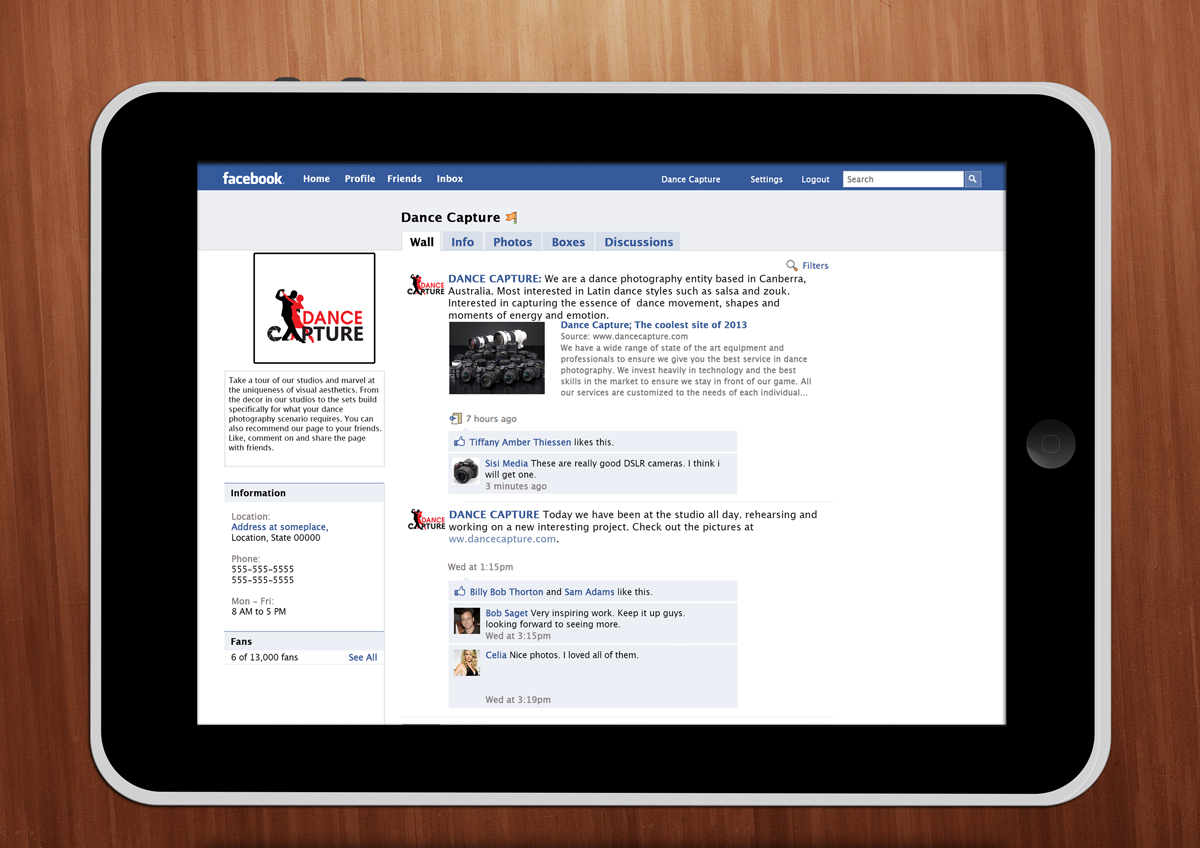Click See All fans link
1200x848 pixels.
363,658
